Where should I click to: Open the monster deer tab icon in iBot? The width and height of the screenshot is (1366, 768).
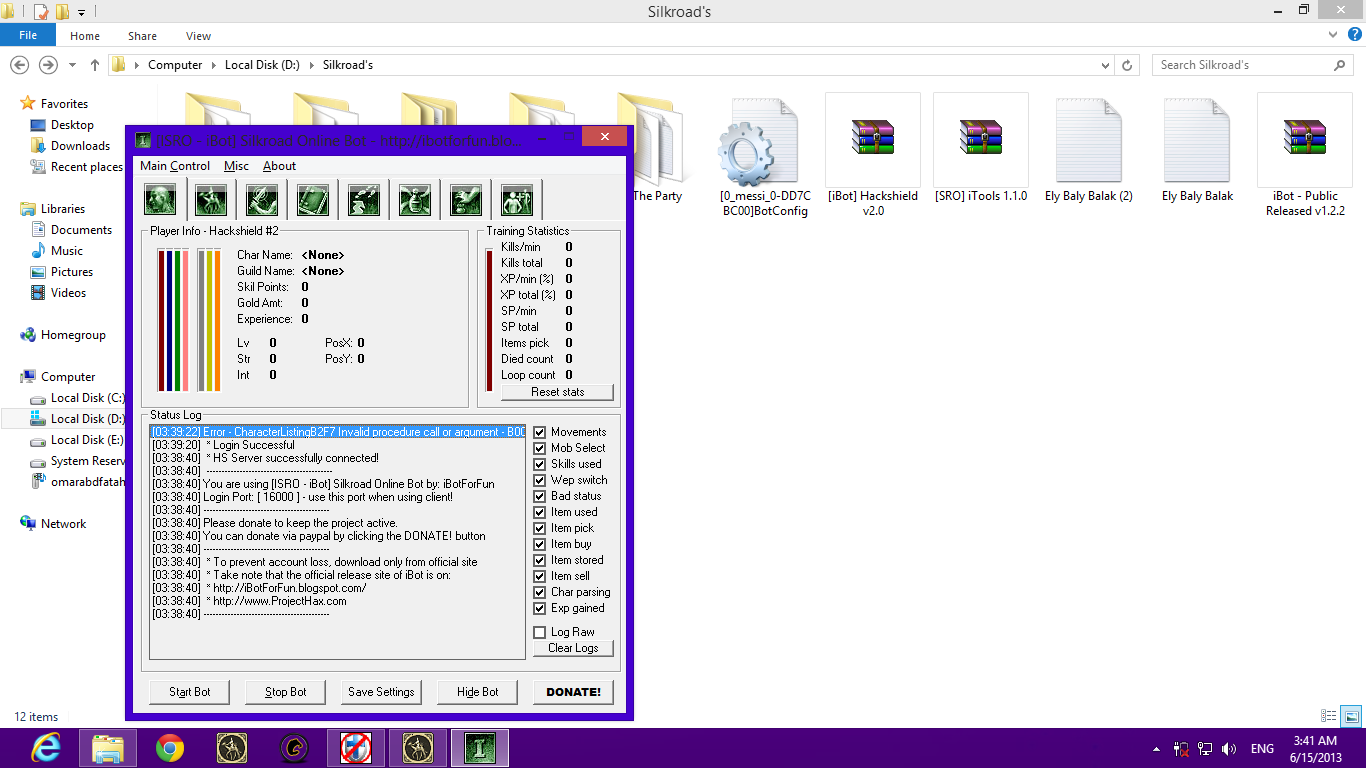(x=211, y=199)
